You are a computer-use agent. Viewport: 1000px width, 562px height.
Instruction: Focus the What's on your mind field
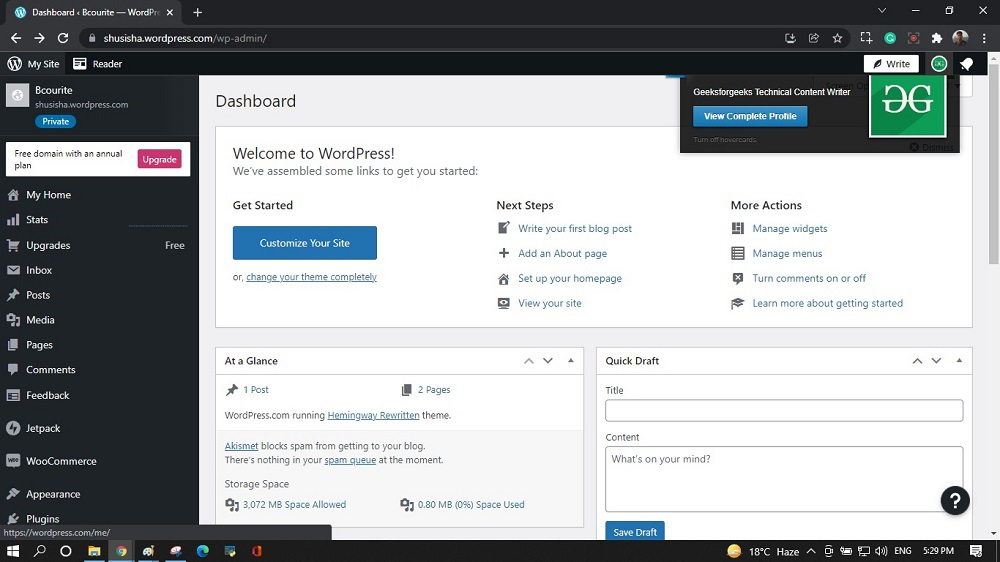click(x=784, y=479)
